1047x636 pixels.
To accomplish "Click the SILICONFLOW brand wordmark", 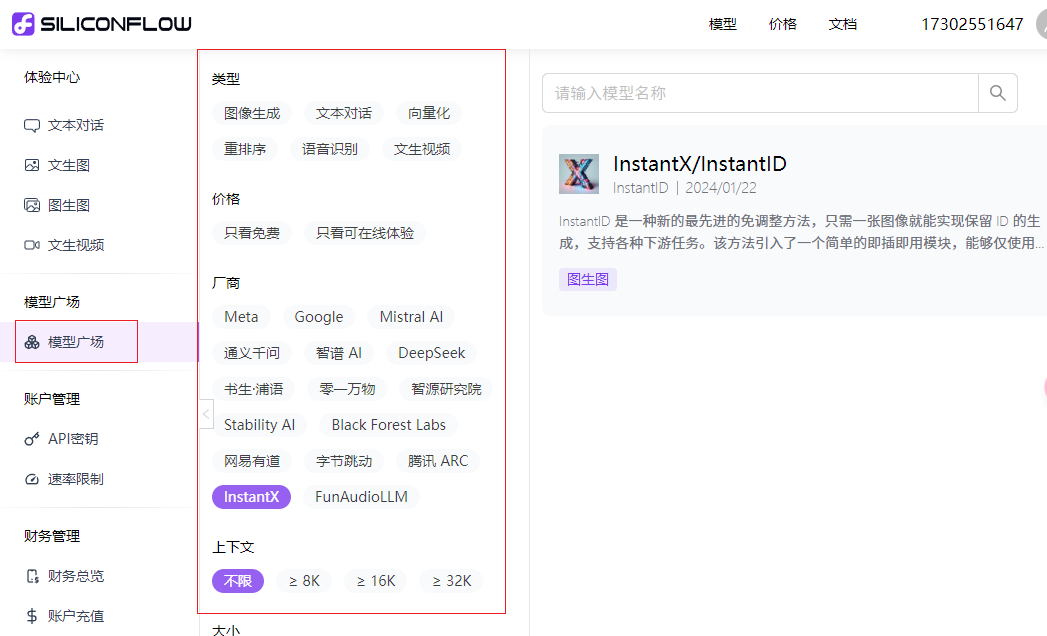I will (x=116, y=25).
